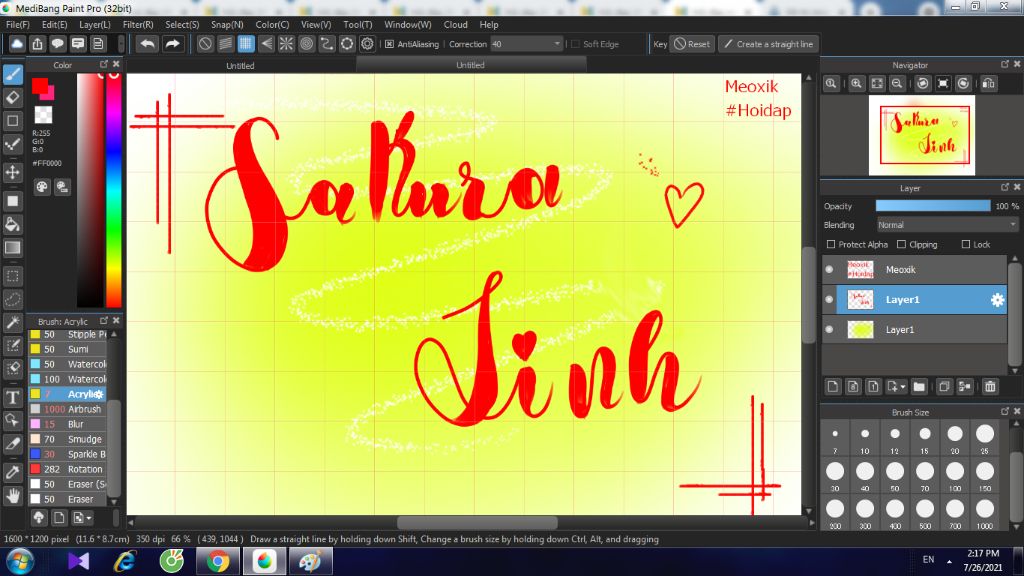1024x576 pixels.
Task: Enable the layer Lock checkbox
Action: point(966,244)
